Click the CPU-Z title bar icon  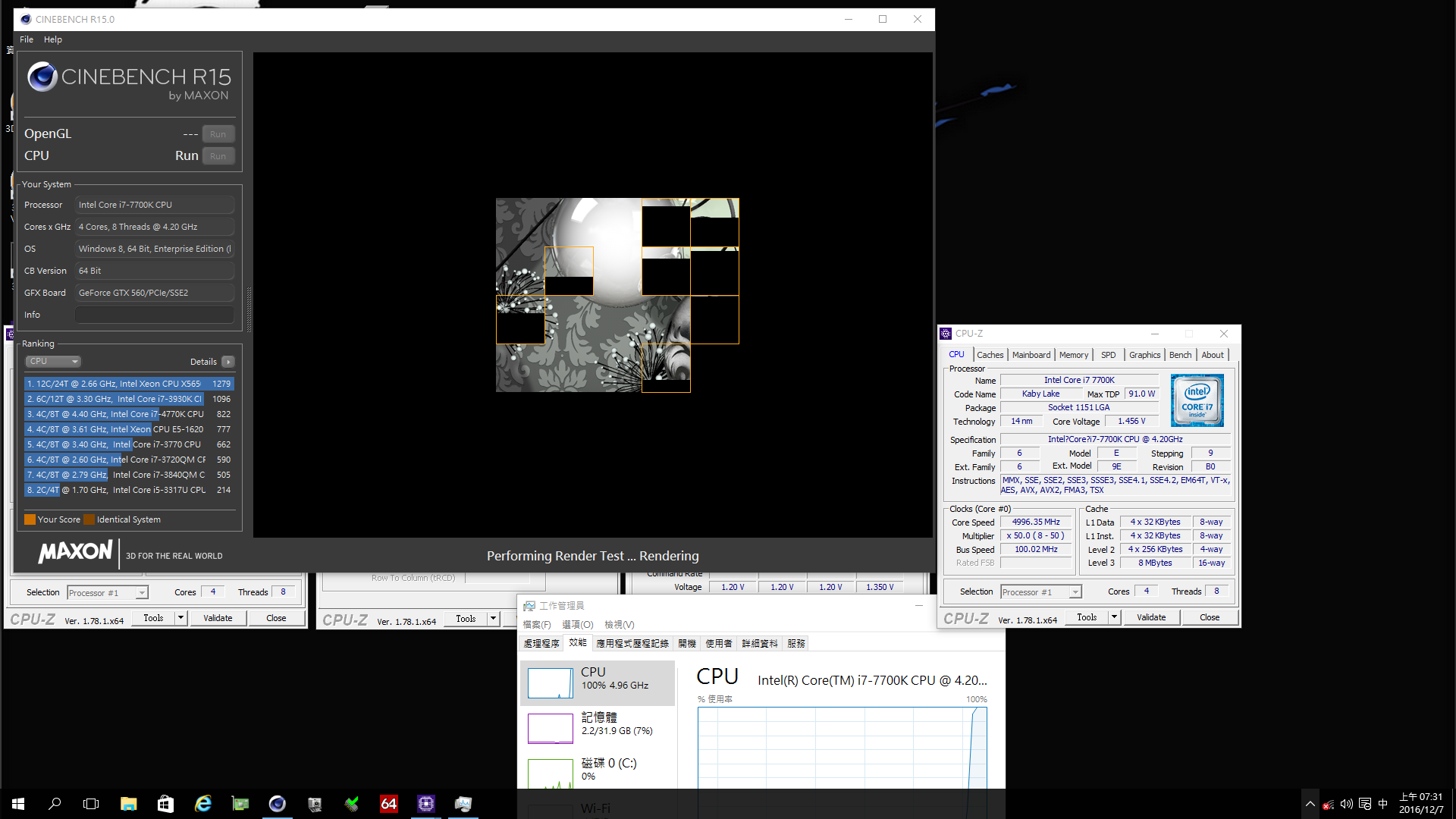click(946, 334)
